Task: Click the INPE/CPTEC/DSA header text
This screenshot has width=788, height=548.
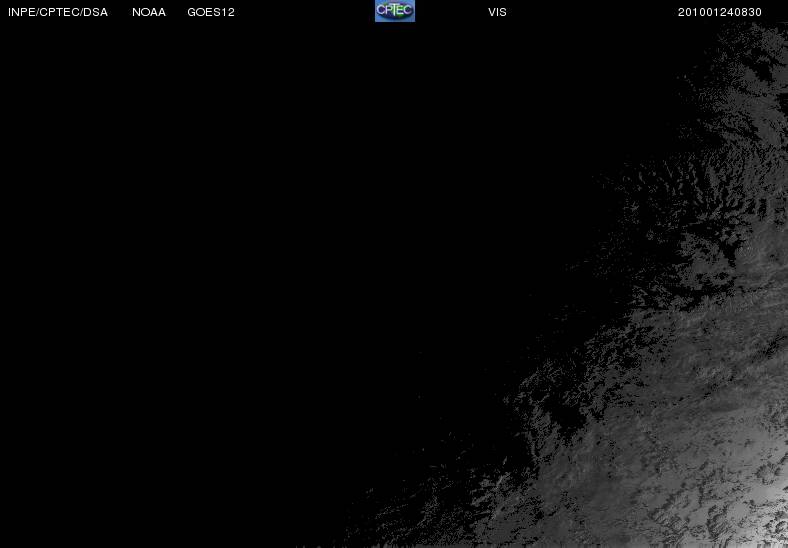Action: click(58, 12)
